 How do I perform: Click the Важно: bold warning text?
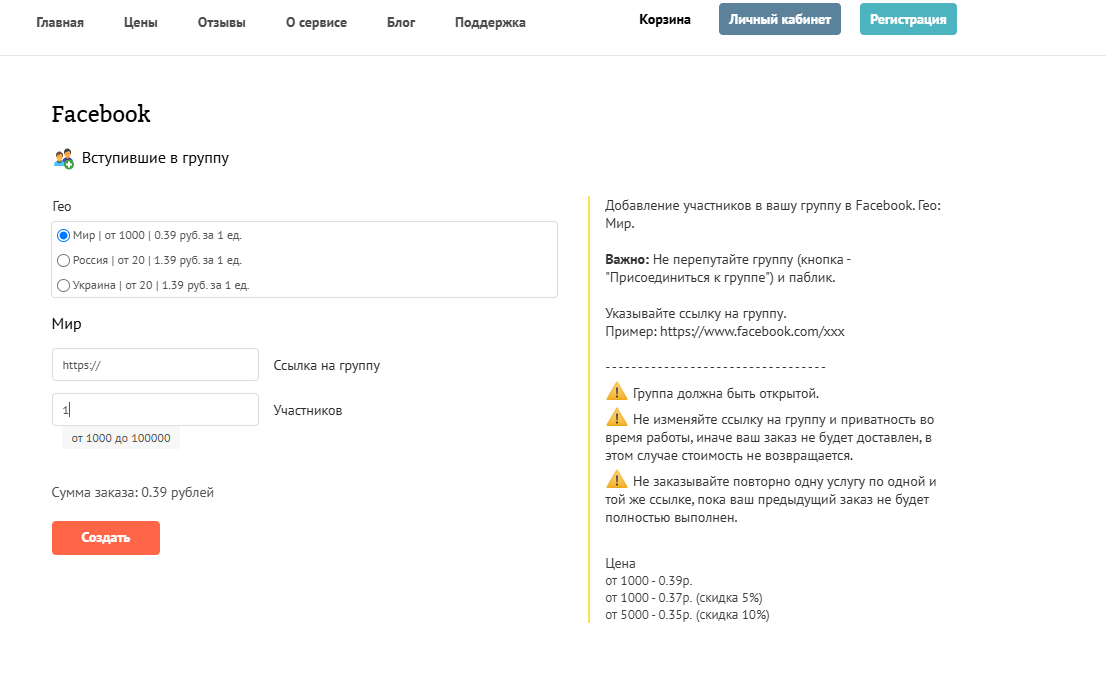[x=627, y=259]
